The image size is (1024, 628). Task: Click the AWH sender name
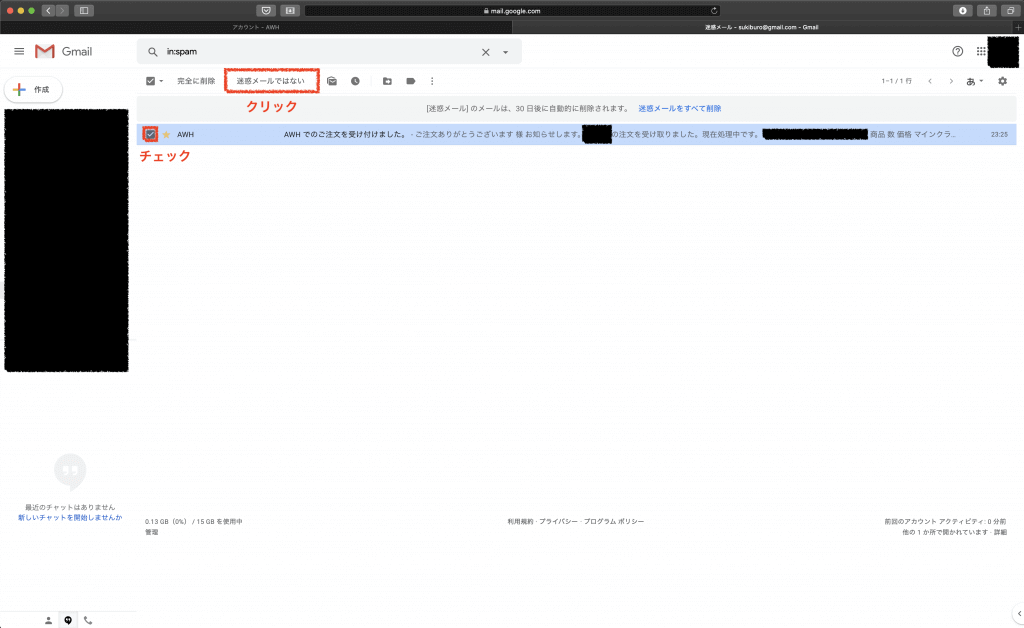[x=185, y=134]
